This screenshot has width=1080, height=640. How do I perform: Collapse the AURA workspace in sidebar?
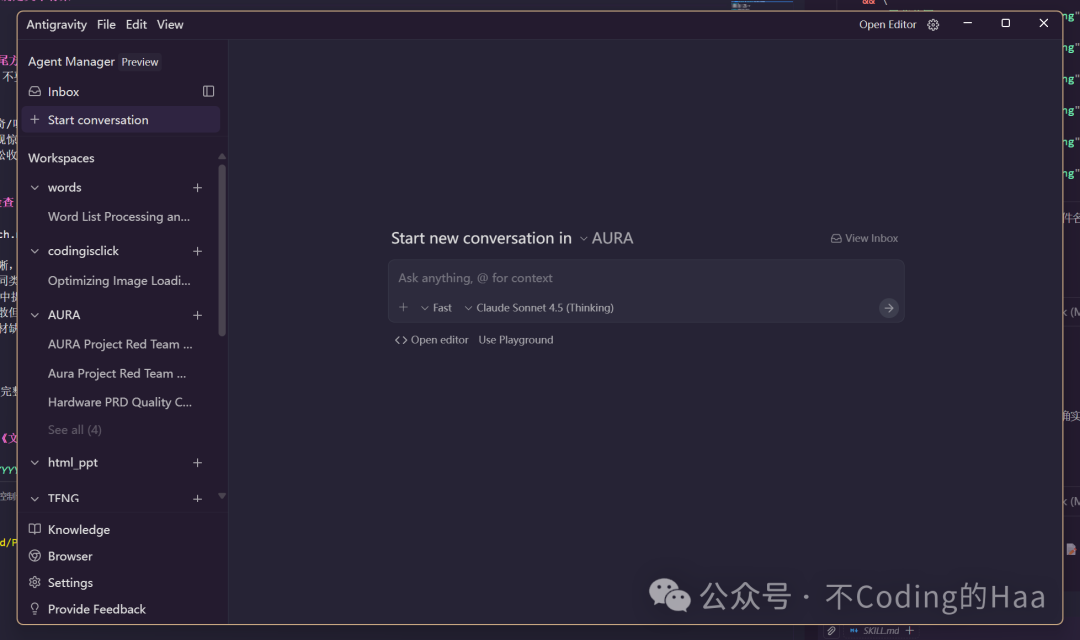click(x=34, y=315)
